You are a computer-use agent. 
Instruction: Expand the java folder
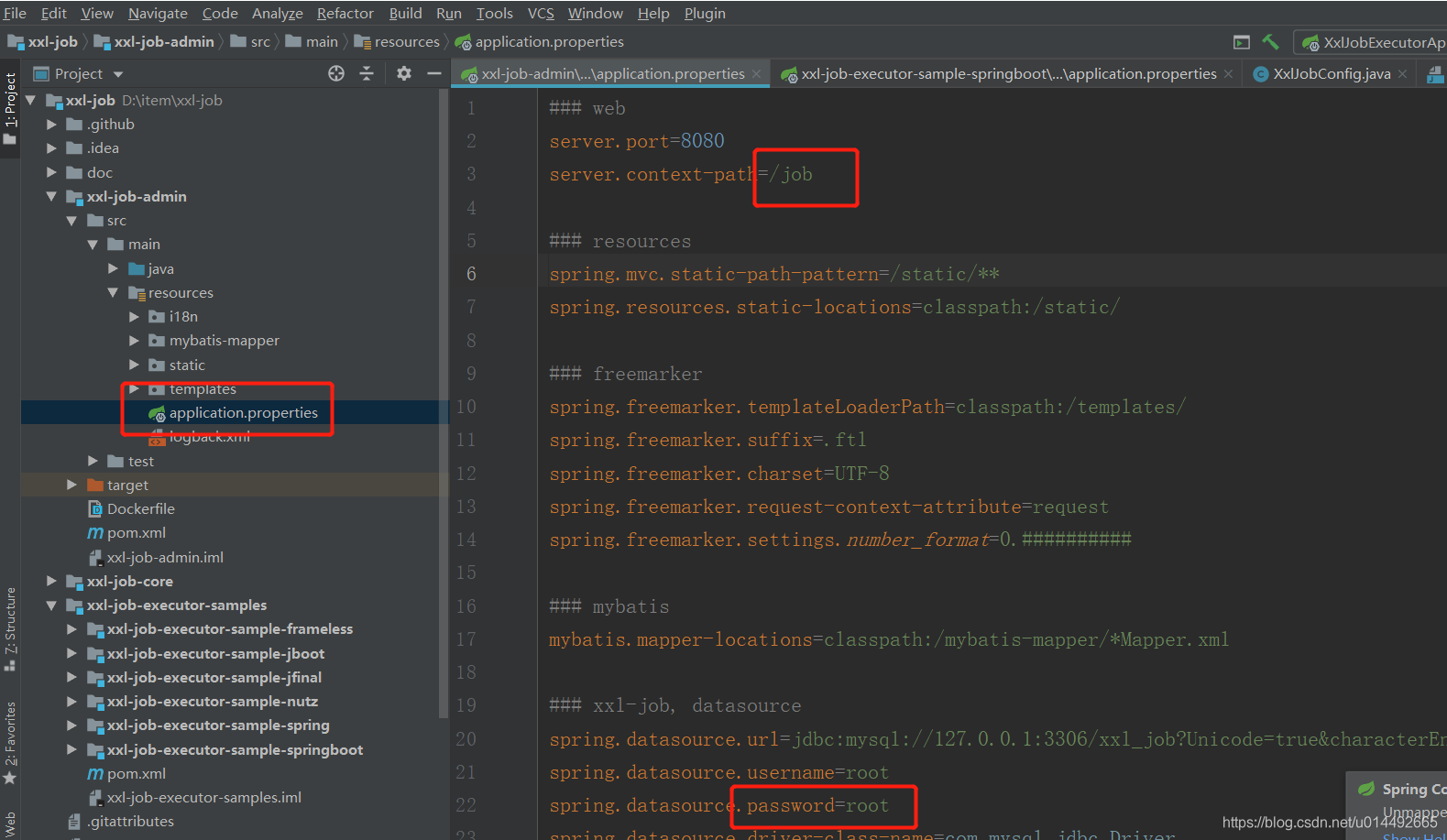(x=113, y=269)
